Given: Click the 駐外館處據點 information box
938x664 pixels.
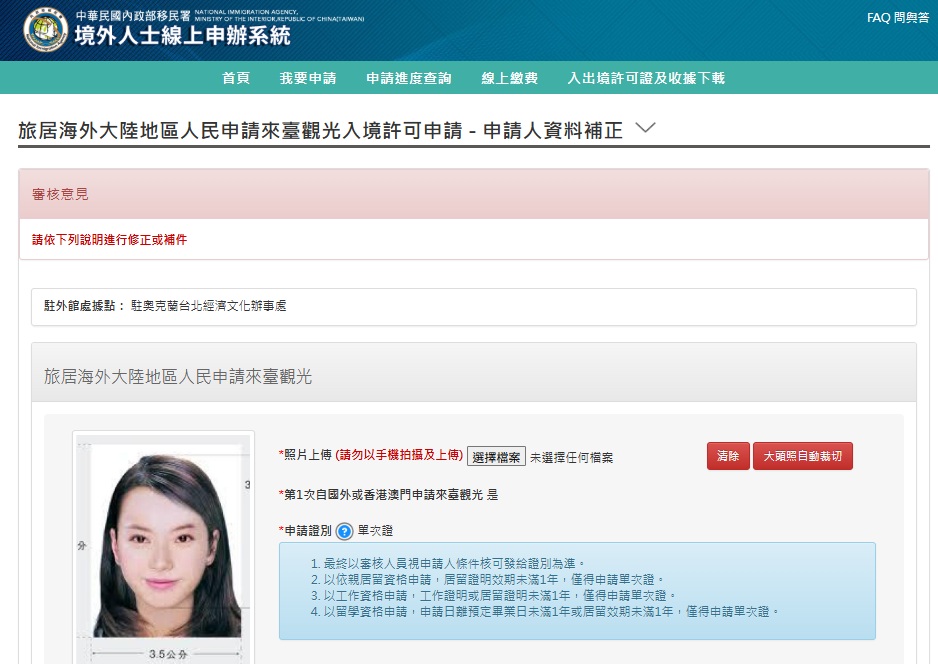Looking at the screenshot, I should click(x=473, y=306).
